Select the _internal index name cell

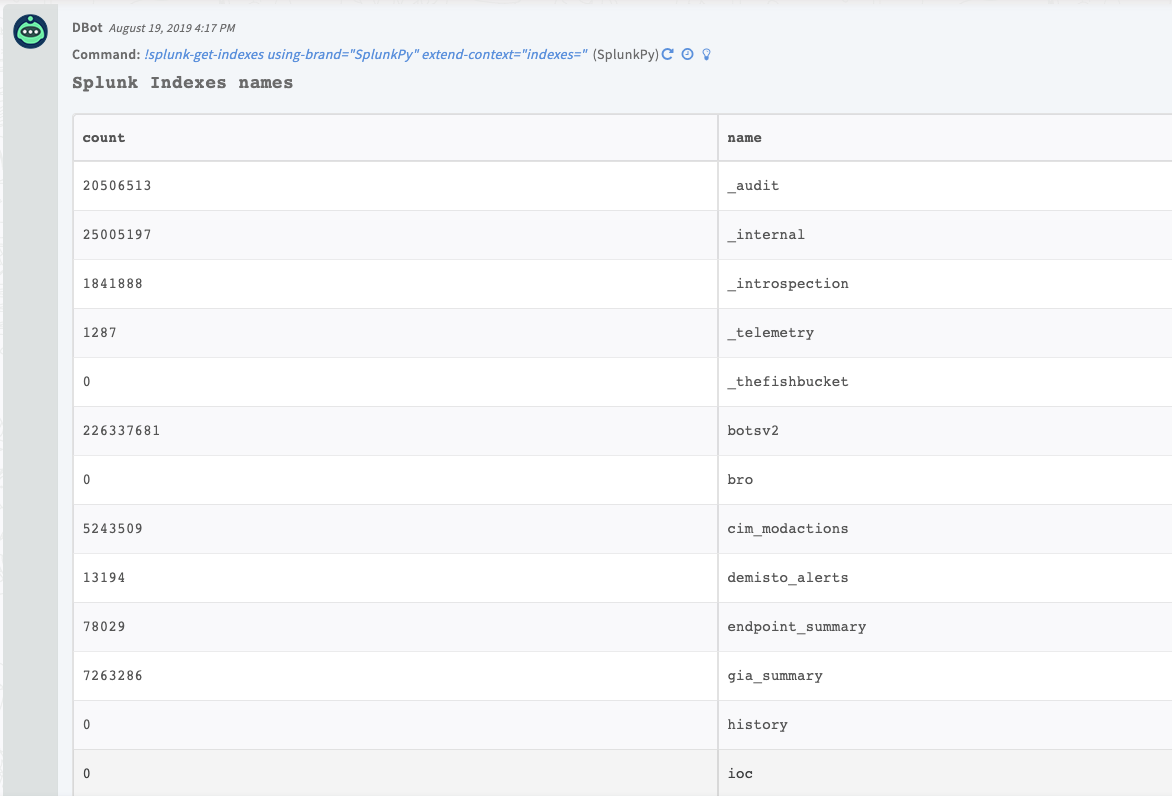766,235
